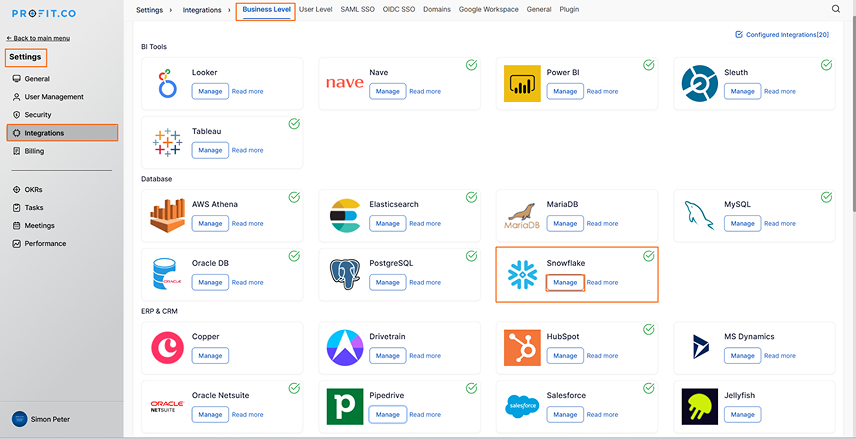Image resolution: width=856 pixels, height=439 pixels.
Task: Click the Snowflake logo
Action: (522, 275)
